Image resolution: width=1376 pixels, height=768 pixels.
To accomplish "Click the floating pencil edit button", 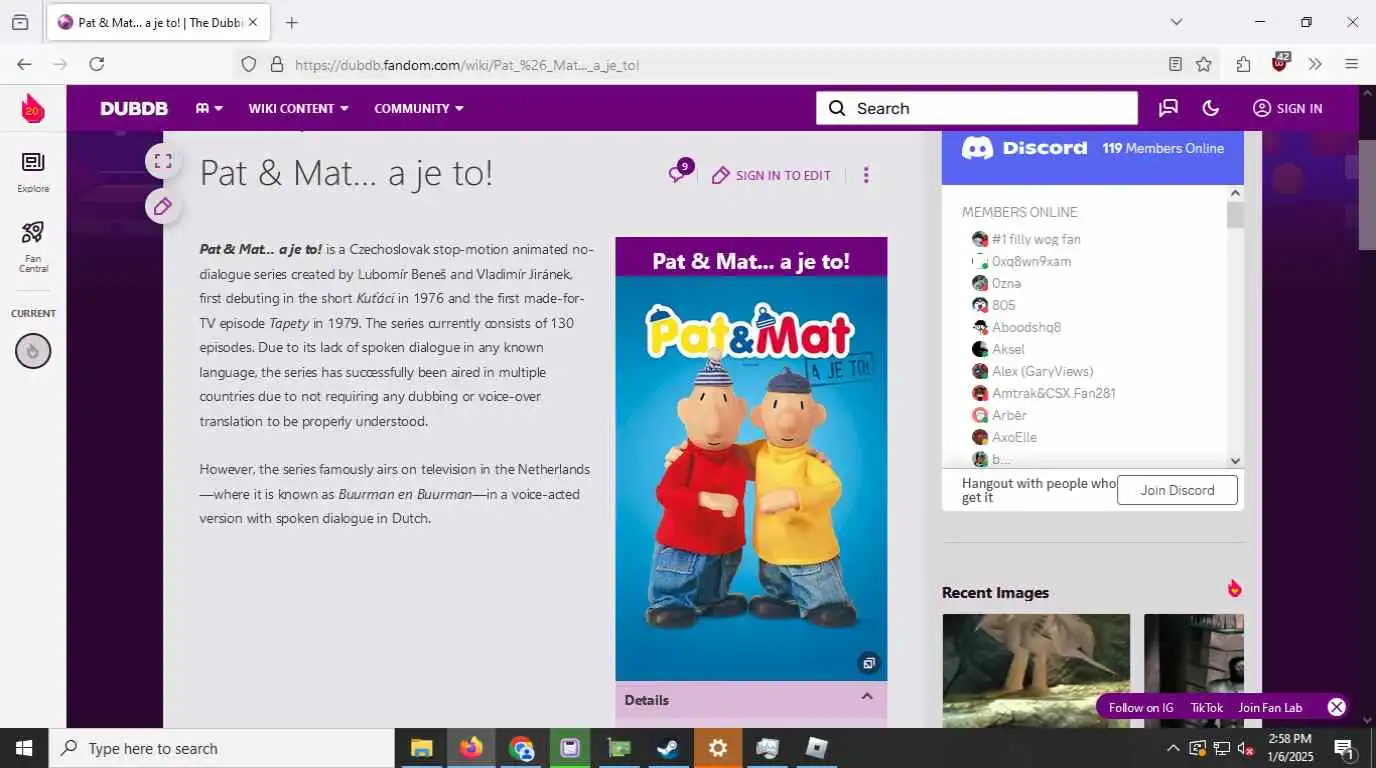I will (163, 207).
